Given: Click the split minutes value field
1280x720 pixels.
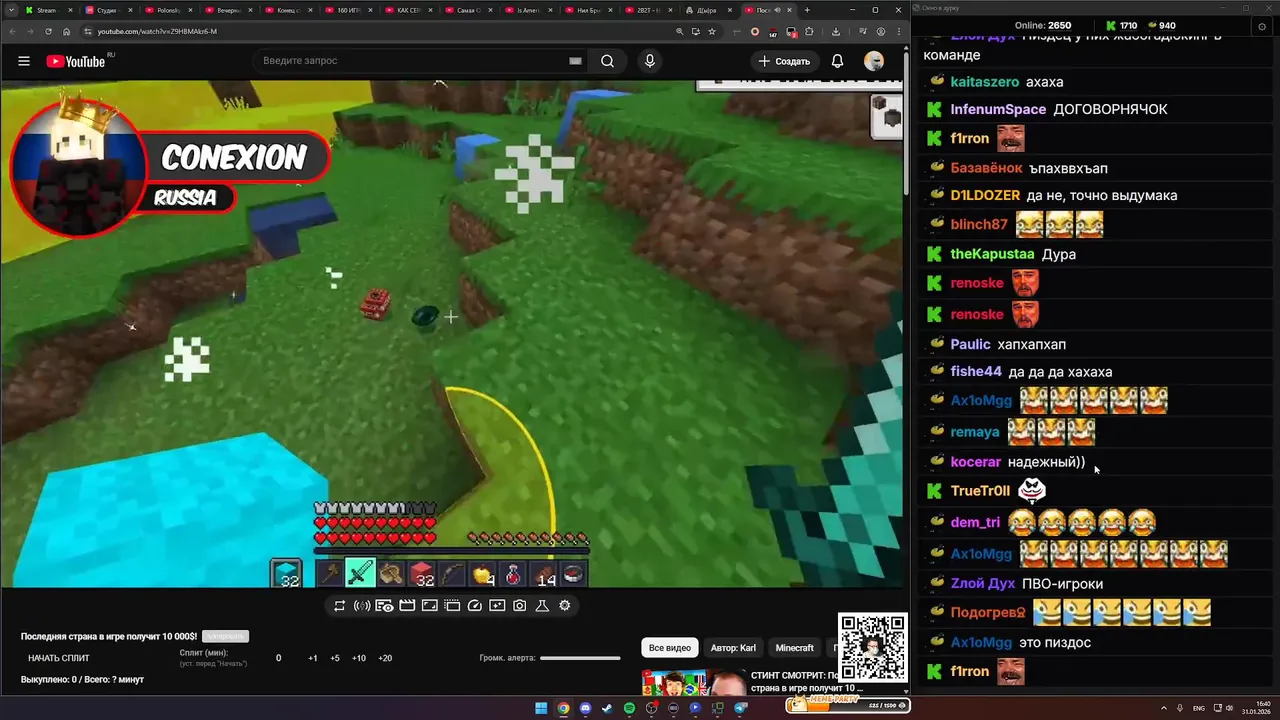Looking at the screenshot, I should point(279,658).
